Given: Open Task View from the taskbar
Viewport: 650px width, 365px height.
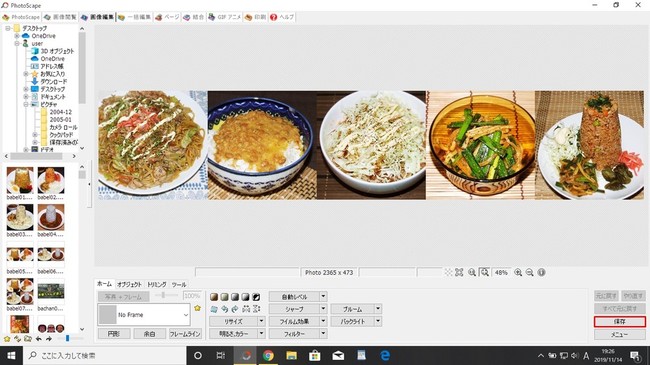Looking at the screenshot, I should coord(221,355).
